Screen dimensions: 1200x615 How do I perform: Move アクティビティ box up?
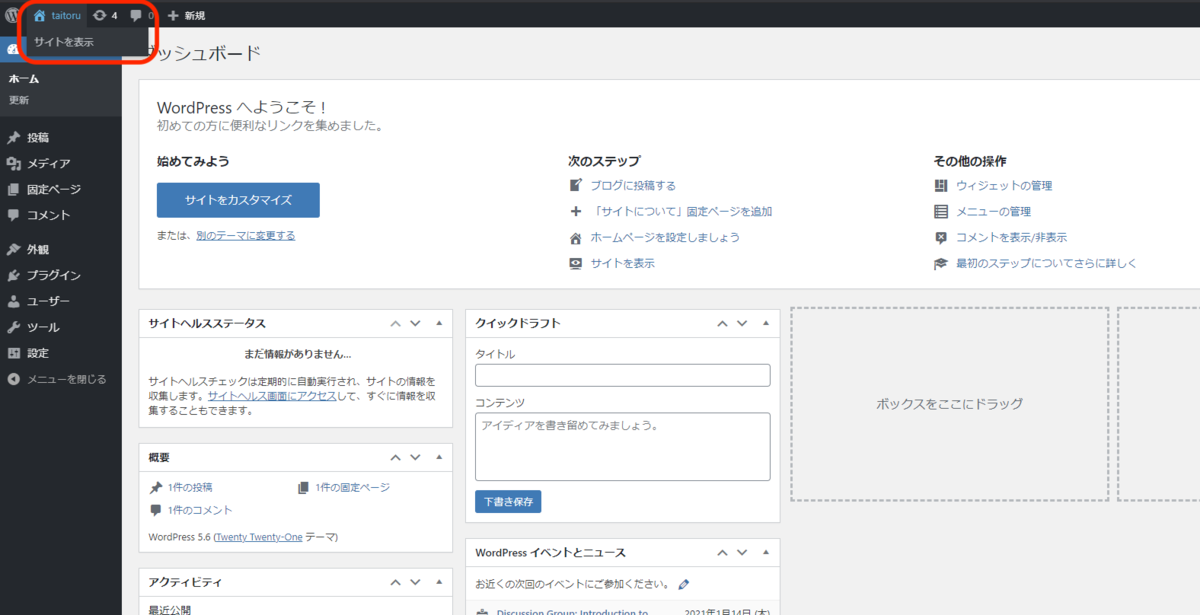pyautogui.click(x=395, y=582)
